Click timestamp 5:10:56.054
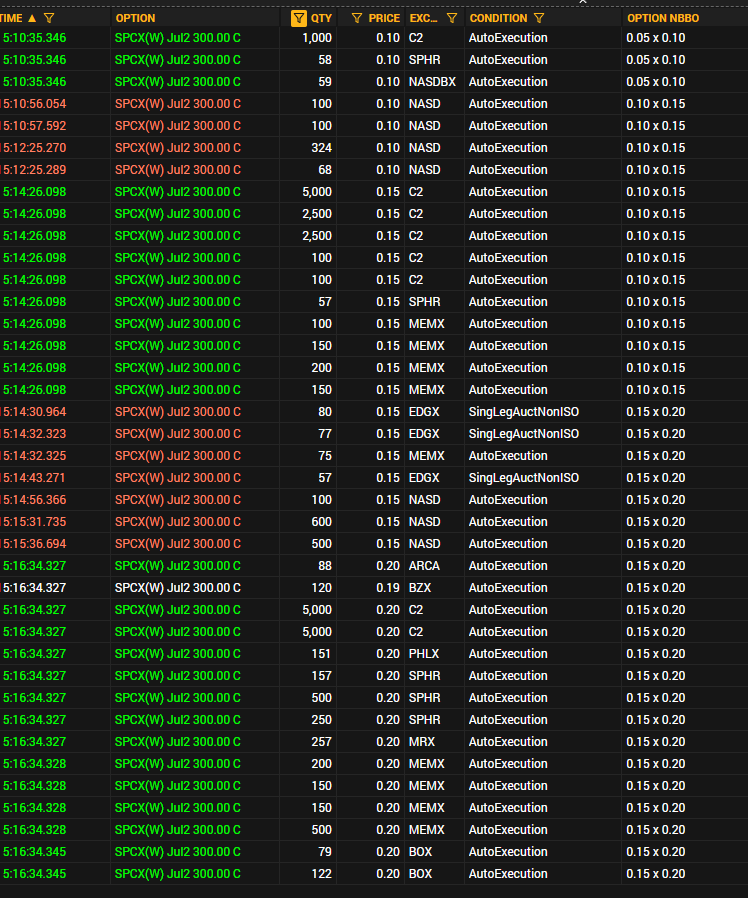This screenshot has height=898, width=748. pos(34,104)
